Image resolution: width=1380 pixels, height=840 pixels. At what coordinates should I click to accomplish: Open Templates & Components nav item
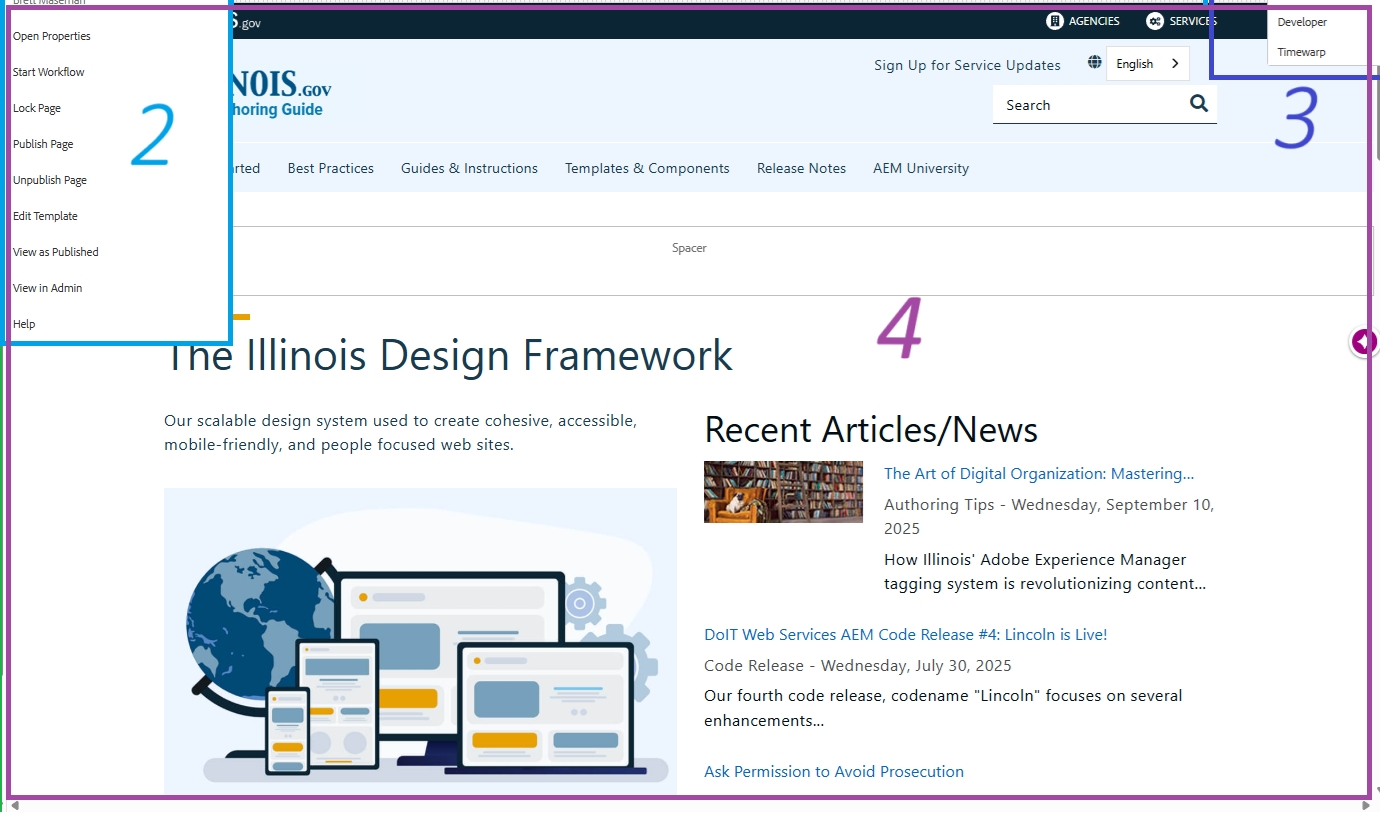pyautogui.click(x=647, y=168)
